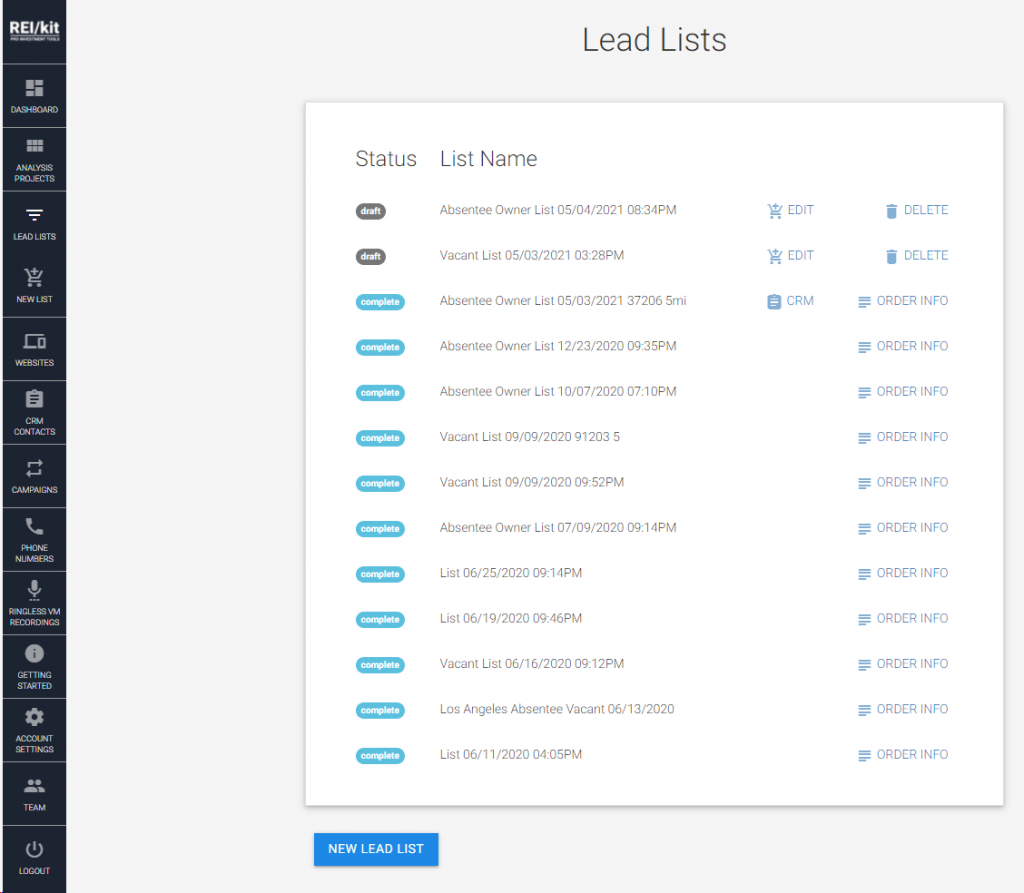View Team members via the people icon

(x=34, y=793)
